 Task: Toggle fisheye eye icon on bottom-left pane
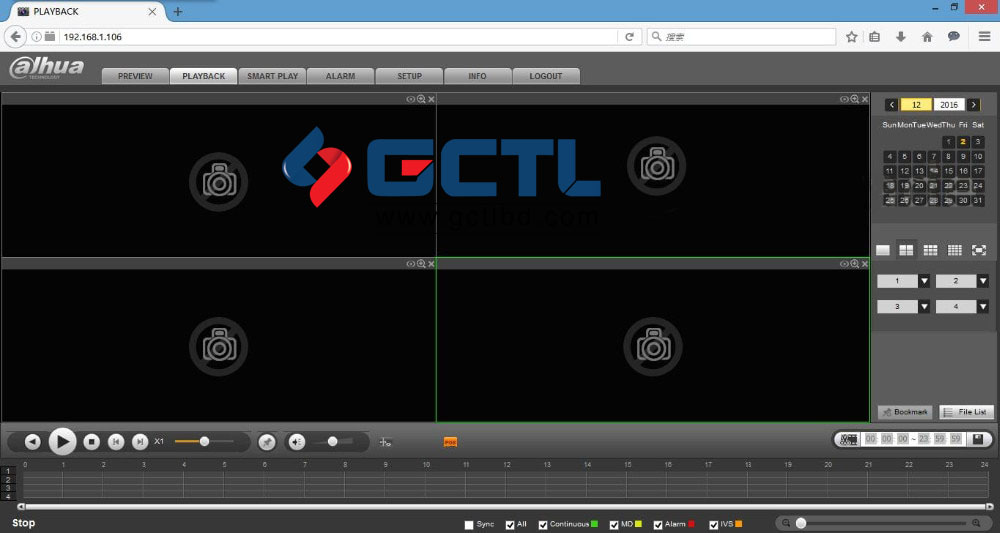coord(411,264)
